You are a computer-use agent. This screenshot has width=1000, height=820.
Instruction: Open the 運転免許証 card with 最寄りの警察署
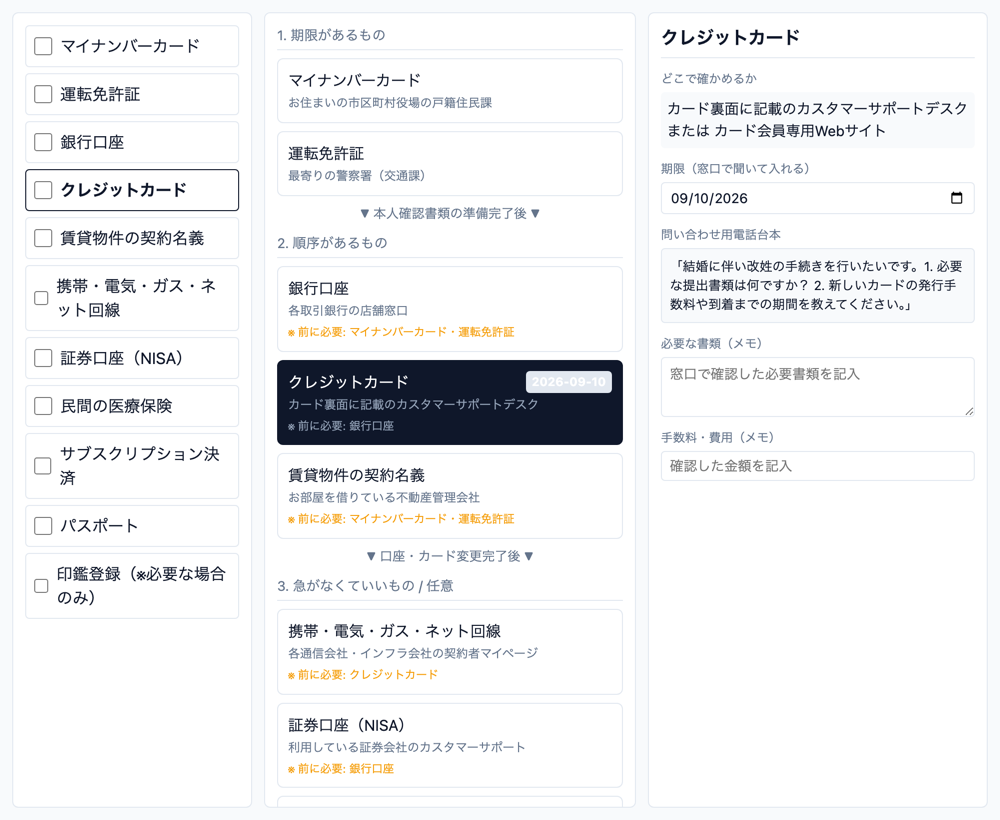450,164
